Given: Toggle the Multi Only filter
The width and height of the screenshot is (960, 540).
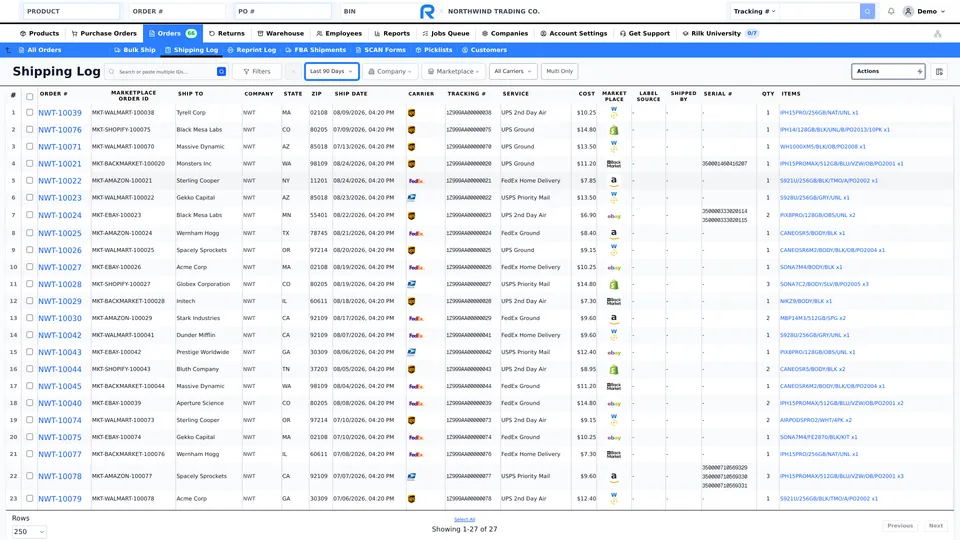Looking at the screenshot, I should coord(560,72).
